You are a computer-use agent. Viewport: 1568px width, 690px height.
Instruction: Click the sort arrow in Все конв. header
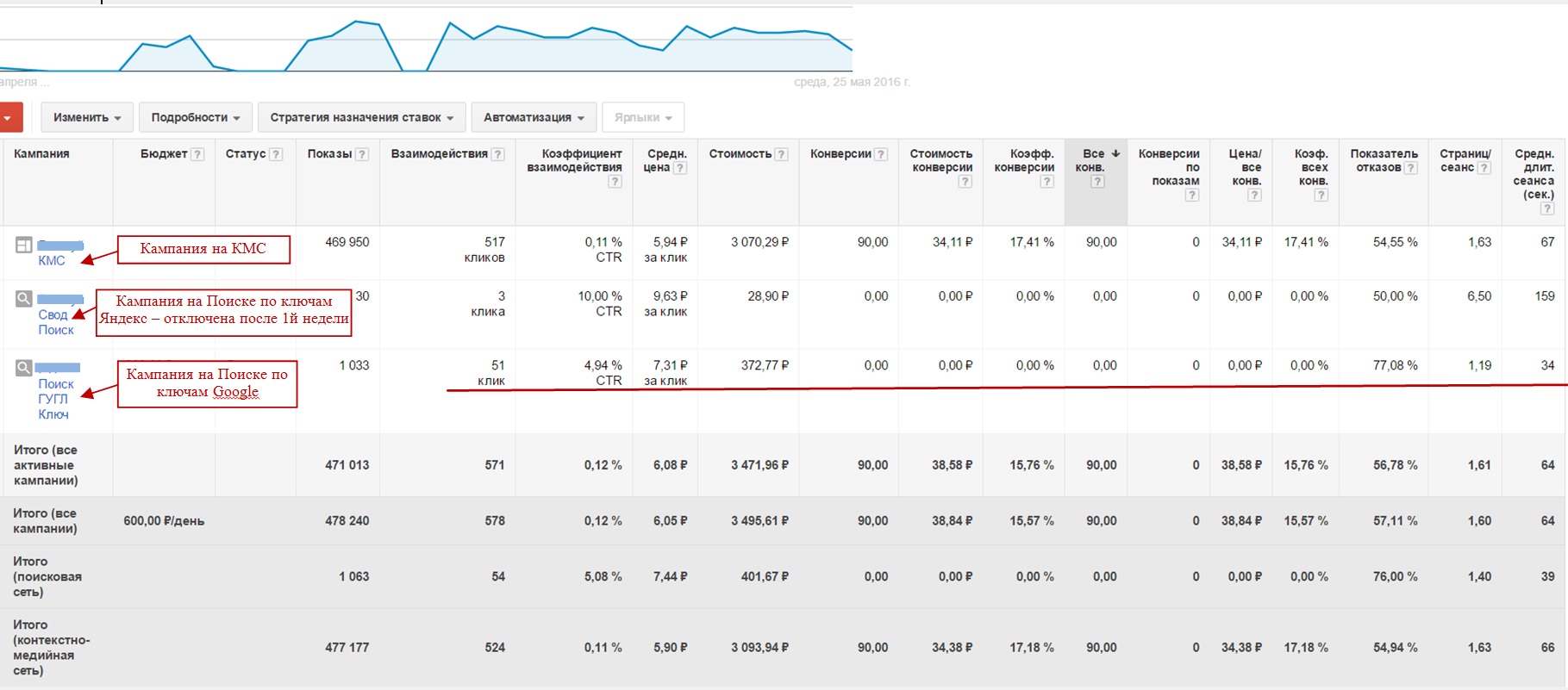coord(1115,153)
